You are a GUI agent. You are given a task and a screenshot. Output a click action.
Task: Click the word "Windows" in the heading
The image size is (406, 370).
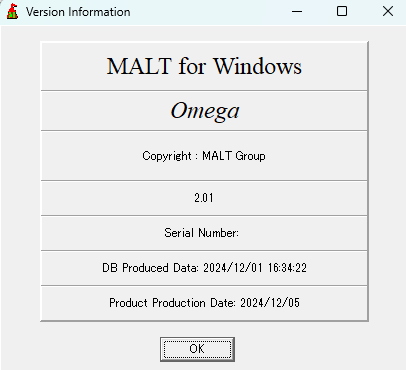click(257, 66)
